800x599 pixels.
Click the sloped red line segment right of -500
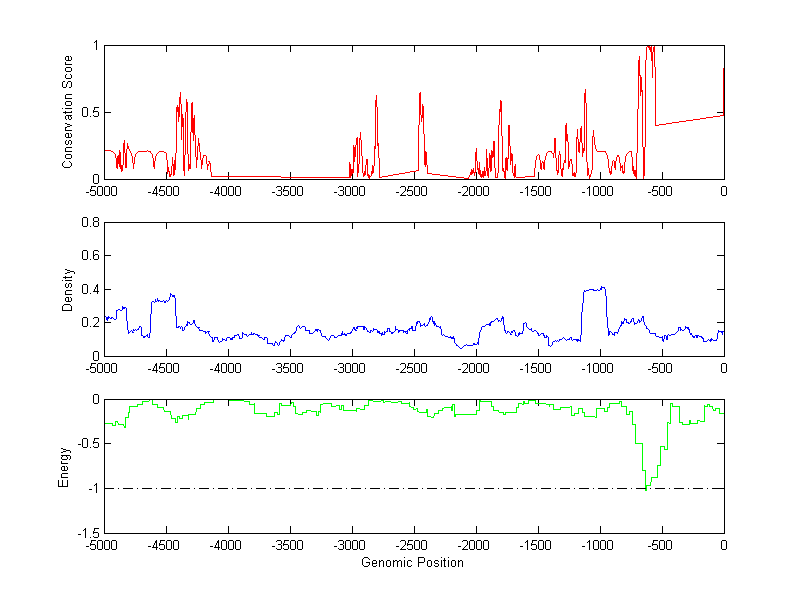coord(690,120)
